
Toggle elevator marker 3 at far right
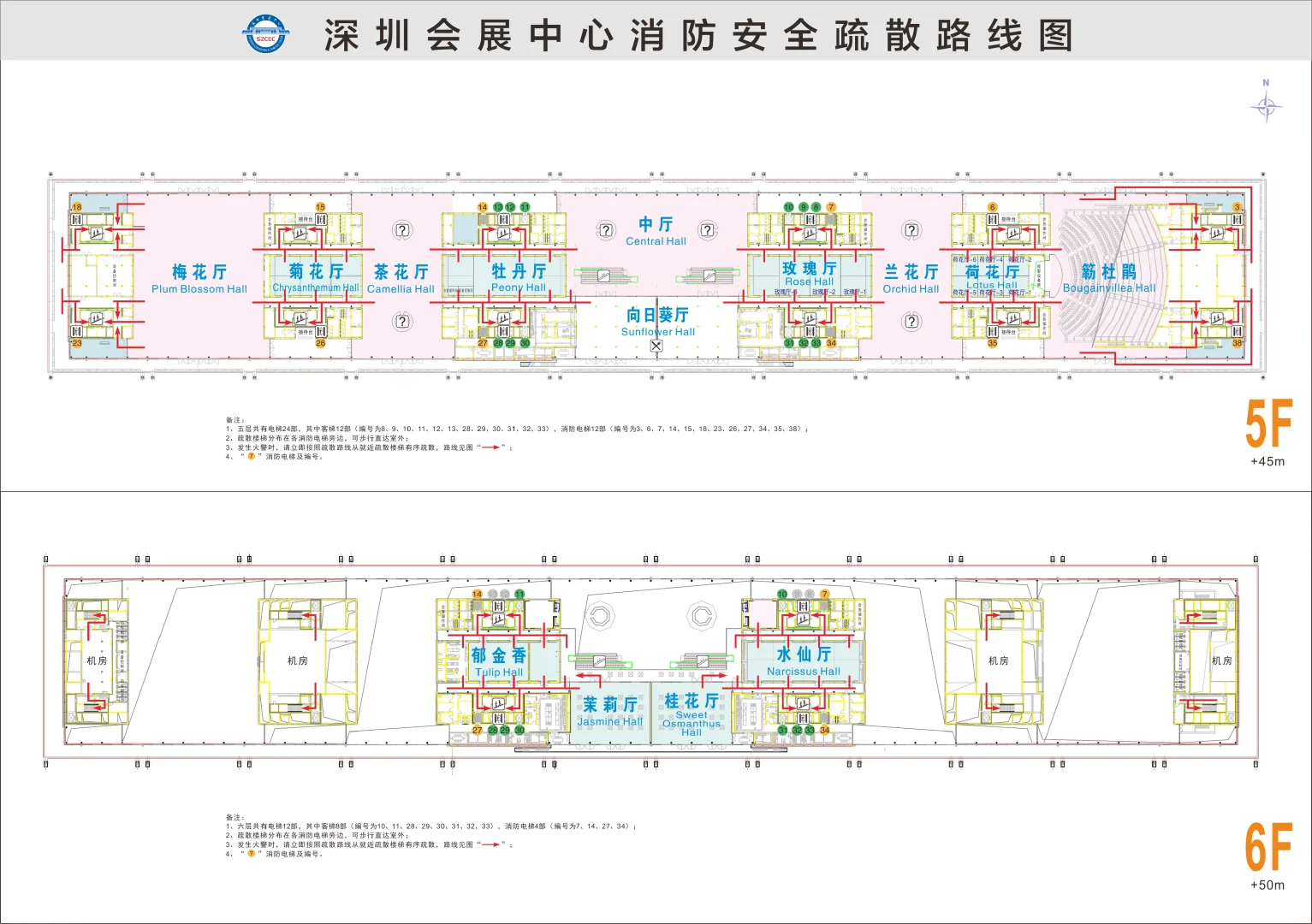(x=1236, y=208)
